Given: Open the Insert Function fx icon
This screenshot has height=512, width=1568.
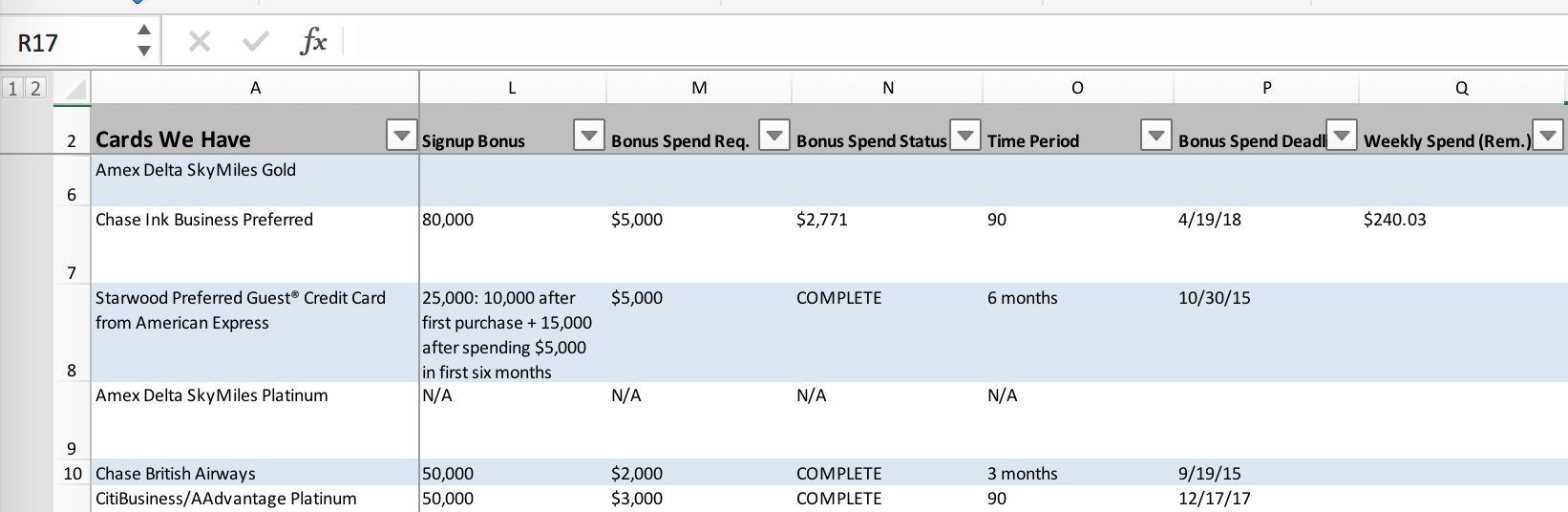Looking at the screenshot, I should point(313,41).
